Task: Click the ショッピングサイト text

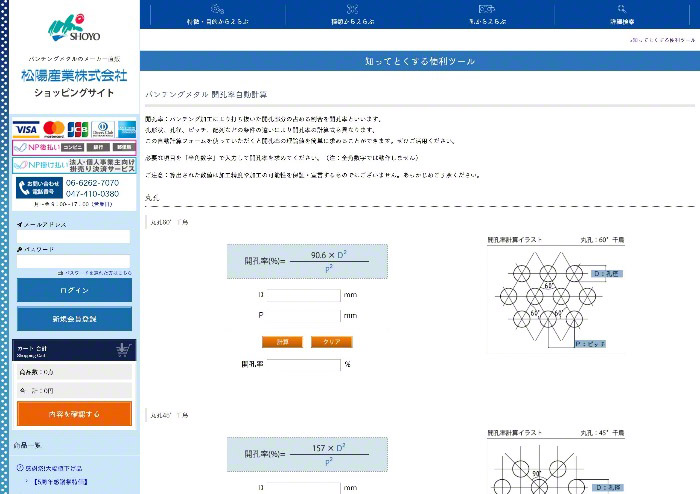Action: (74, 93)
